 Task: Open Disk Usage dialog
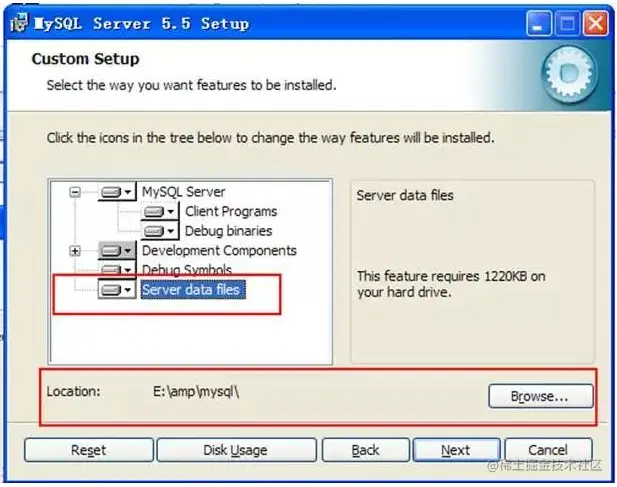coord(236,450)
